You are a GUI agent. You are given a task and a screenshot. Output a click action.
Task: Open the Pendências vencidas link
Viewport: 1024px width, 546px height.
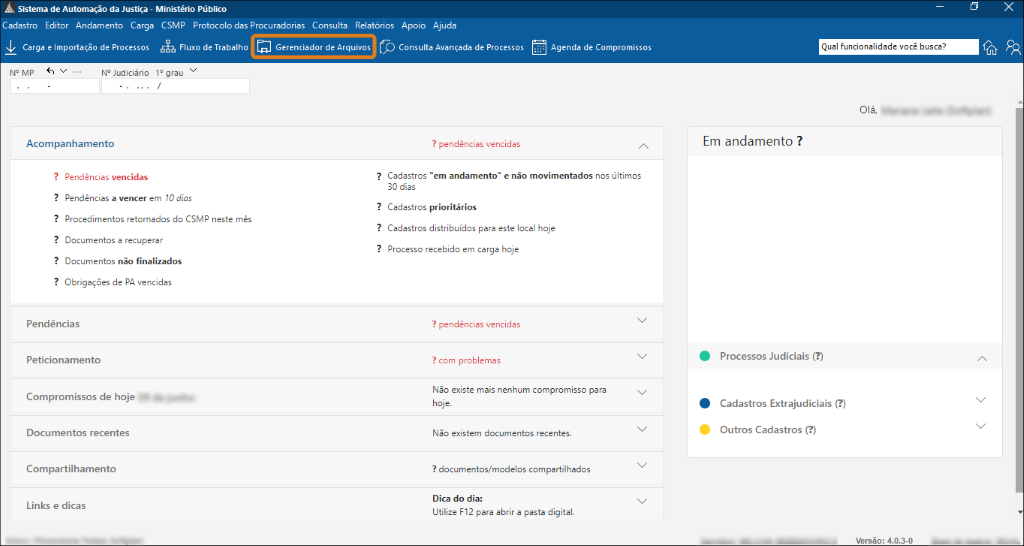point(105,177)
